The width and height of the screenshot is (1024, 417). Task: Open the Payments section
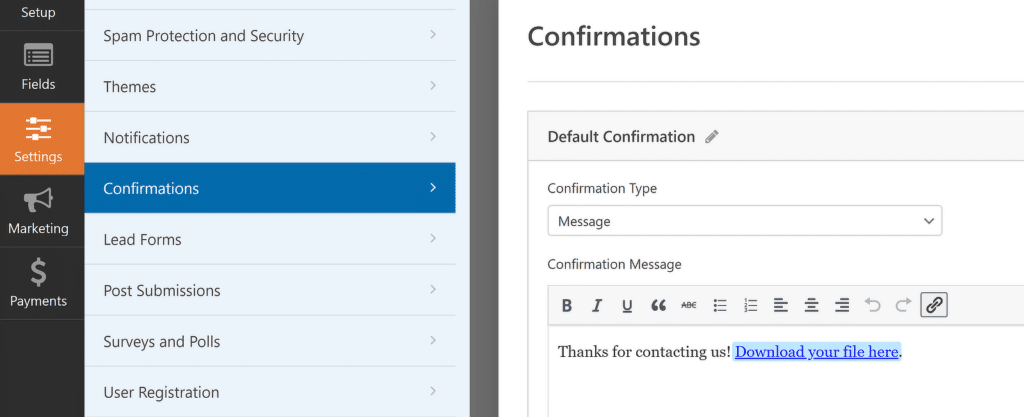pyautogui.click(x=38, y=283)
